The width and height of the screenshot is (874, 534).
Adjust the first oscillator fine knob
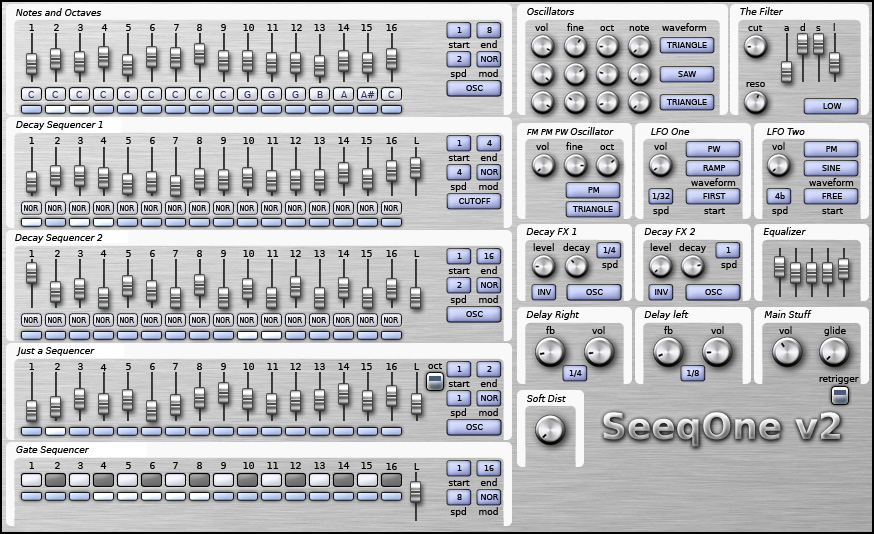click(x=575, y=46)
